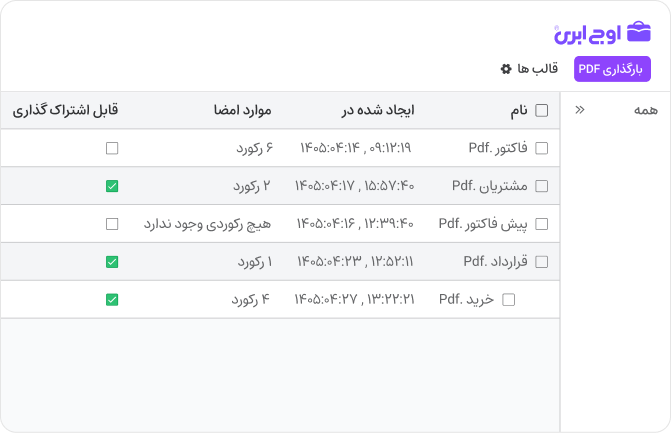This screenshot has height=433, width=671.
Task: Toggle the select-all checkbox next to نام
Action: pos(542,110)
